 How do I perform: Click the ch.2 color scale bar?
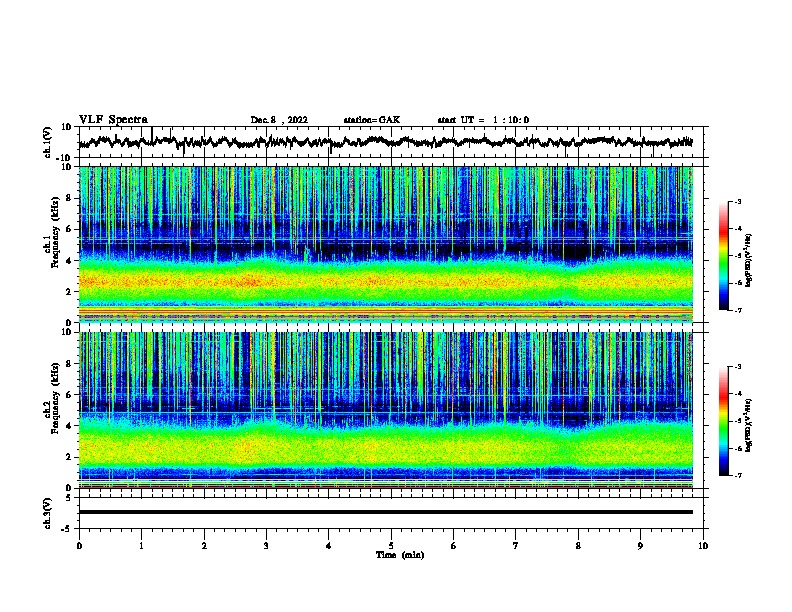pos(724,421)
